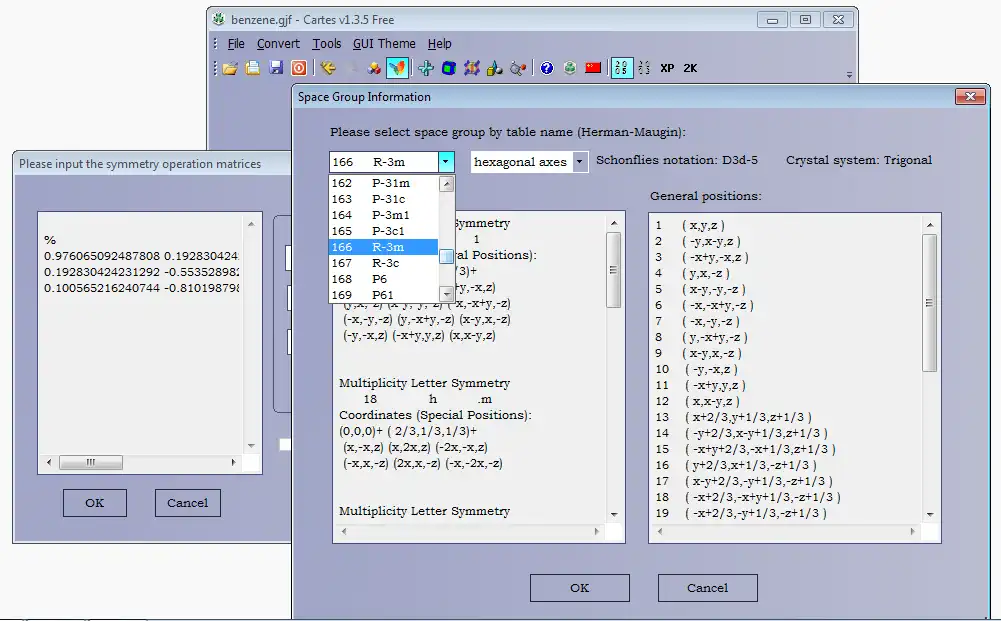Click the red power exit icon
This screenshot has width=1001, height=621.
coord(299,68)
